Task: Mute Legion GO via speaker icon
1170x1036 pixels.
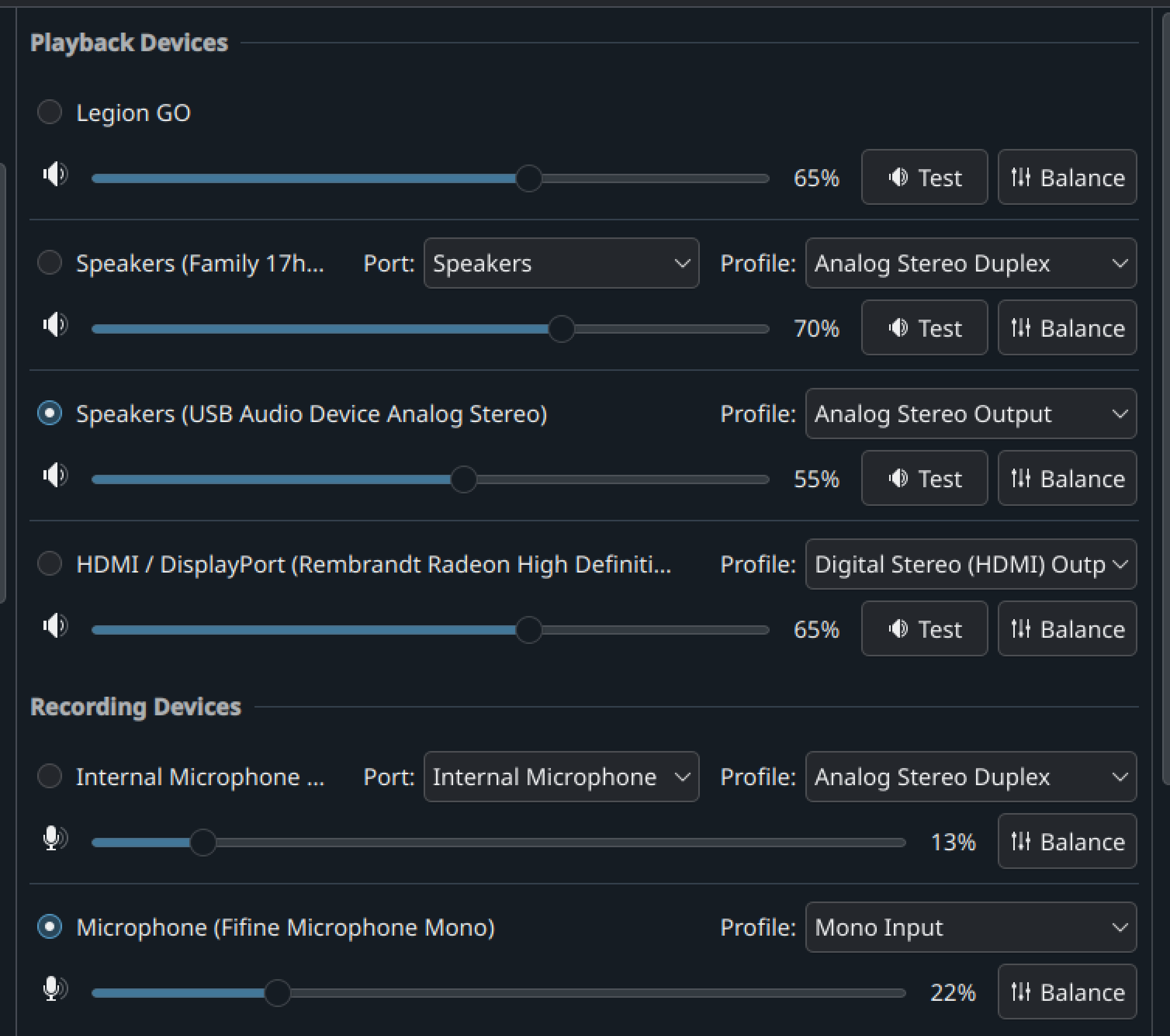Action: [x=55, y=175]
